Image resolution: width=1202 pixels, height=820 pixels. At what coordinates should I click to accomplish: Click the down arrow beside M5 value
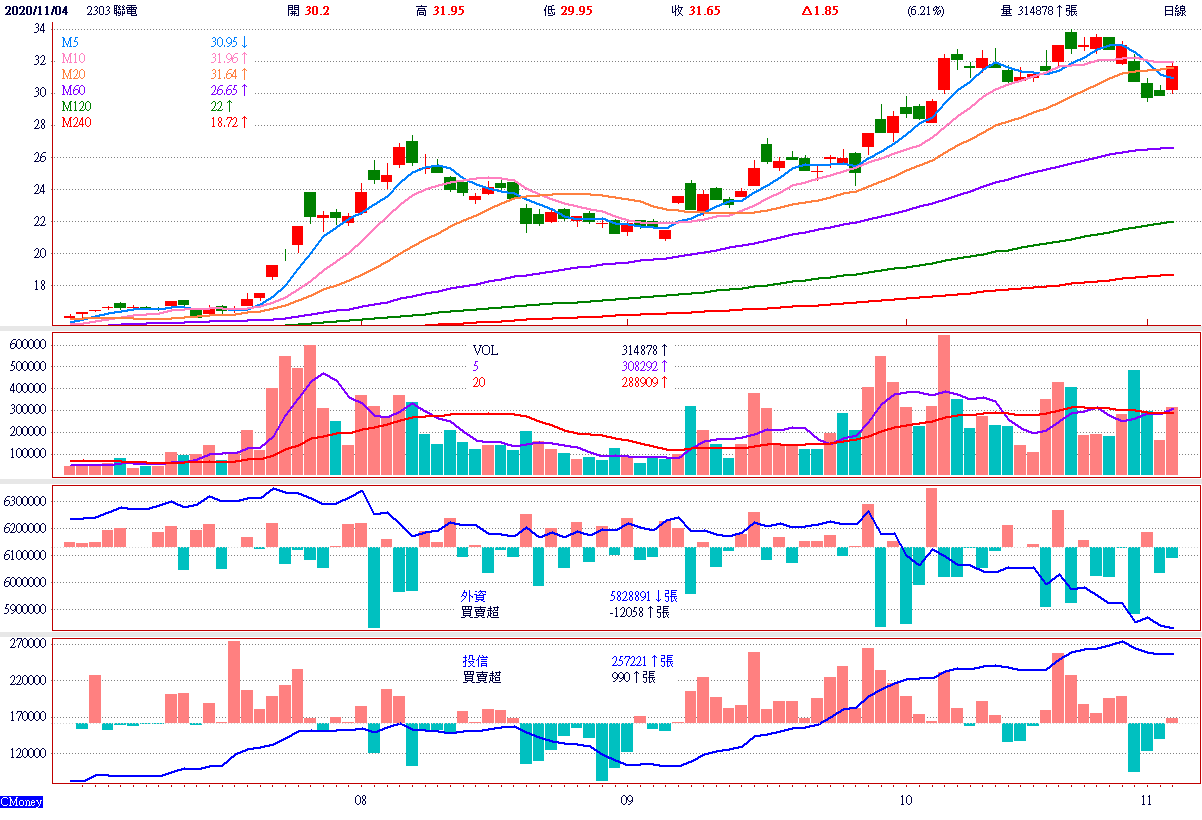245,44
